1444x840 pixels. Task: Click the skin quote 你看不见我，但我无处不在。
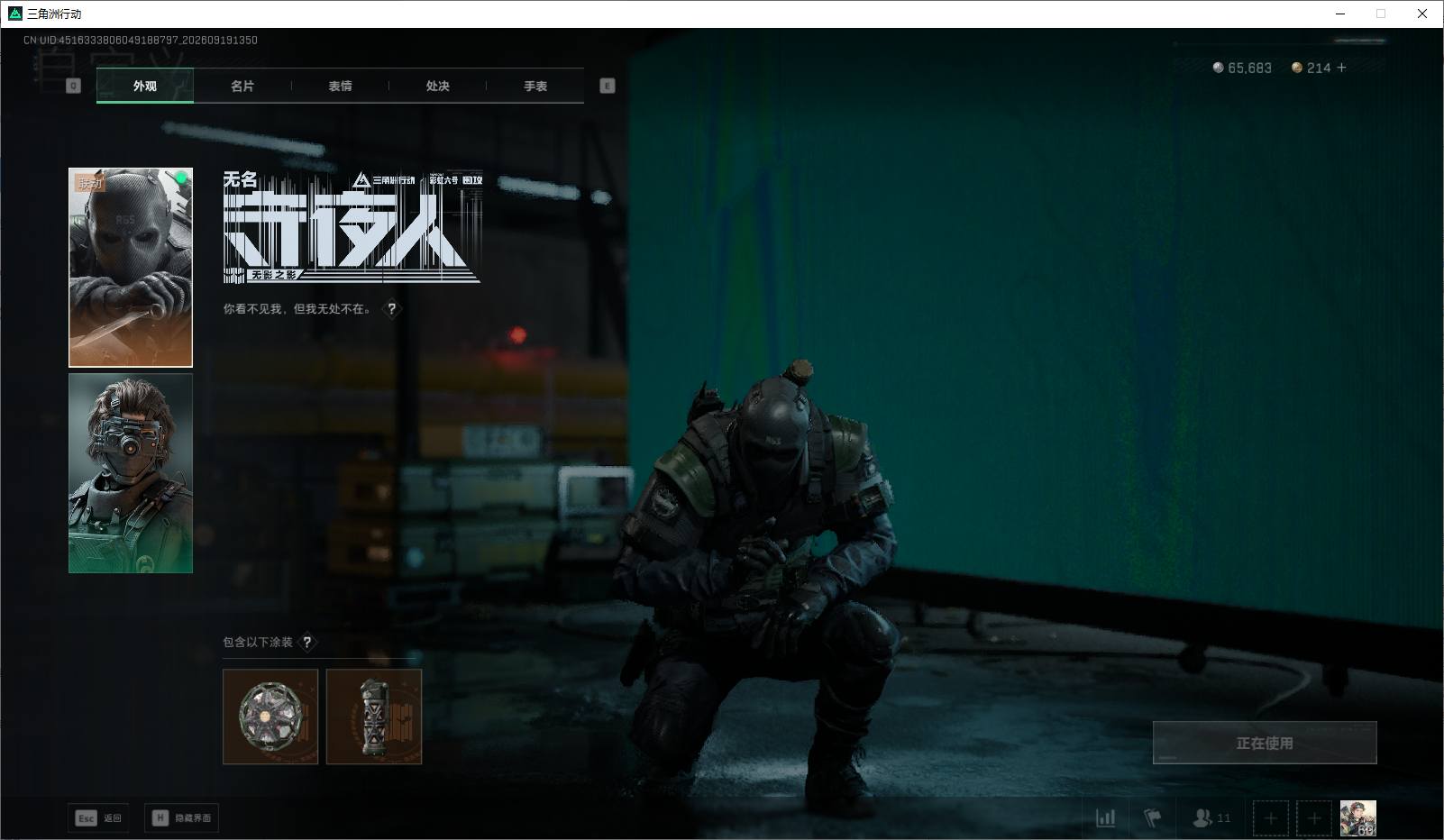(299, 309)
